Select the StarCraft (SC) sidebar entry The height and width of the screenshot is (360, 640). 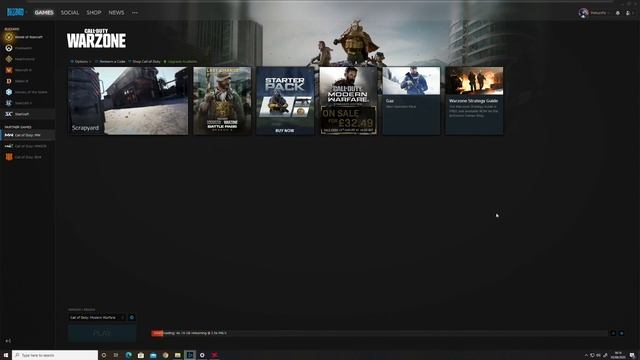[27, 114]
